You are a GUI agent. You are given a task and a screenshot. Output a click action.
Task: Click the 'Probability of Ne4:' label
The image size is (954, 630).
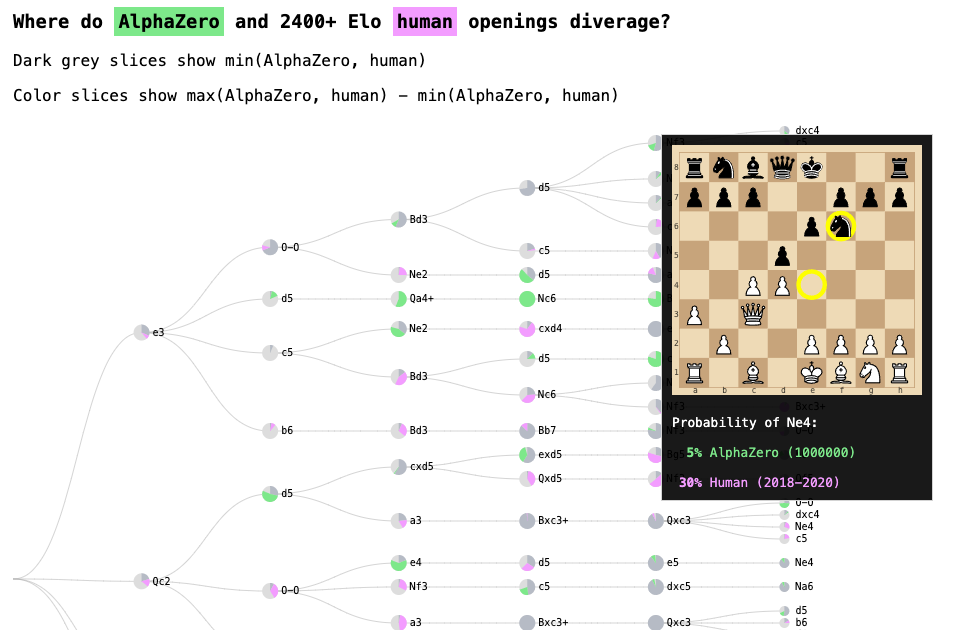pos(745,422)
